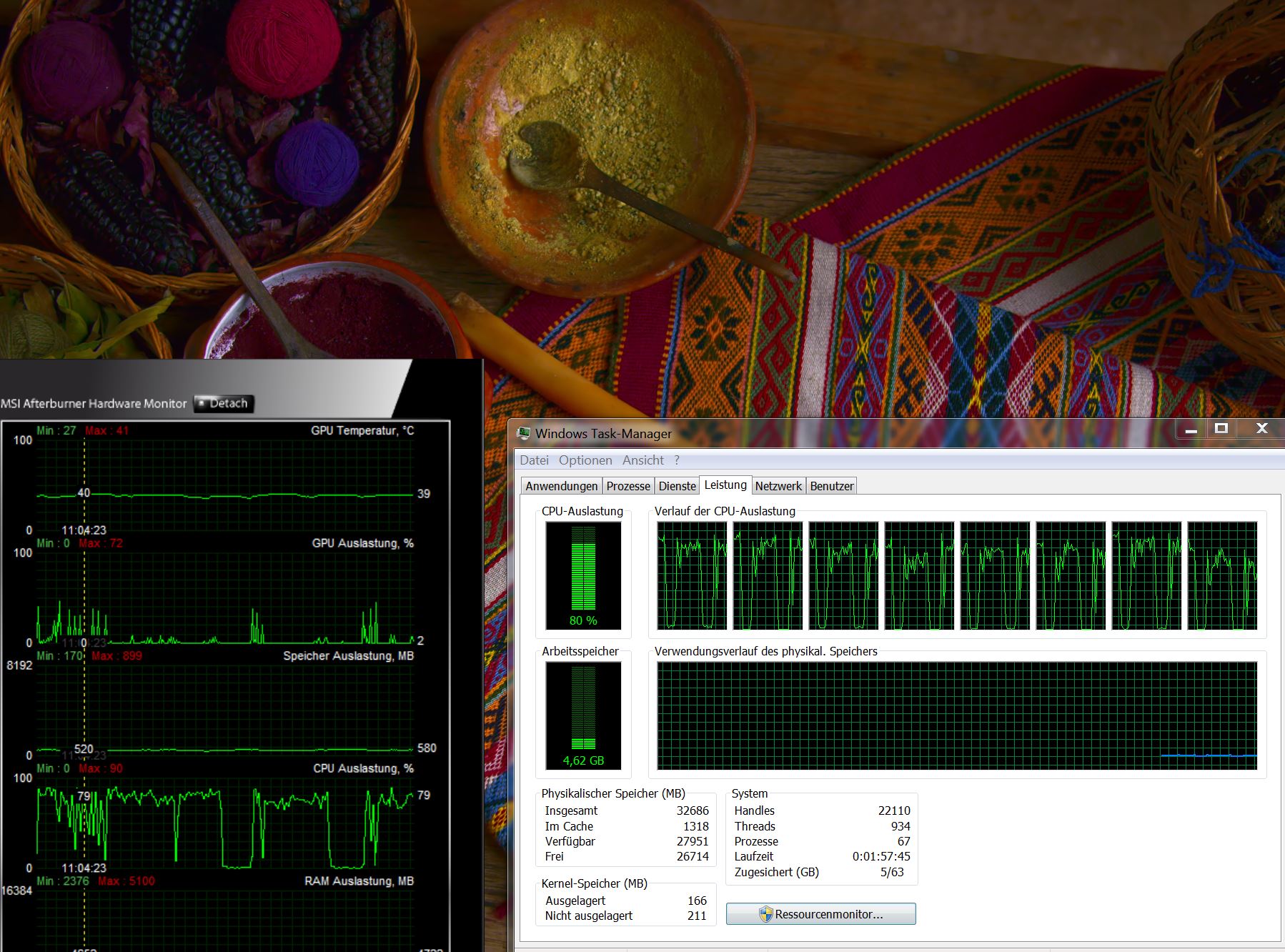The image size is (1285, 952).
Task: Open the help (?) menu
Action: point(676,460)
